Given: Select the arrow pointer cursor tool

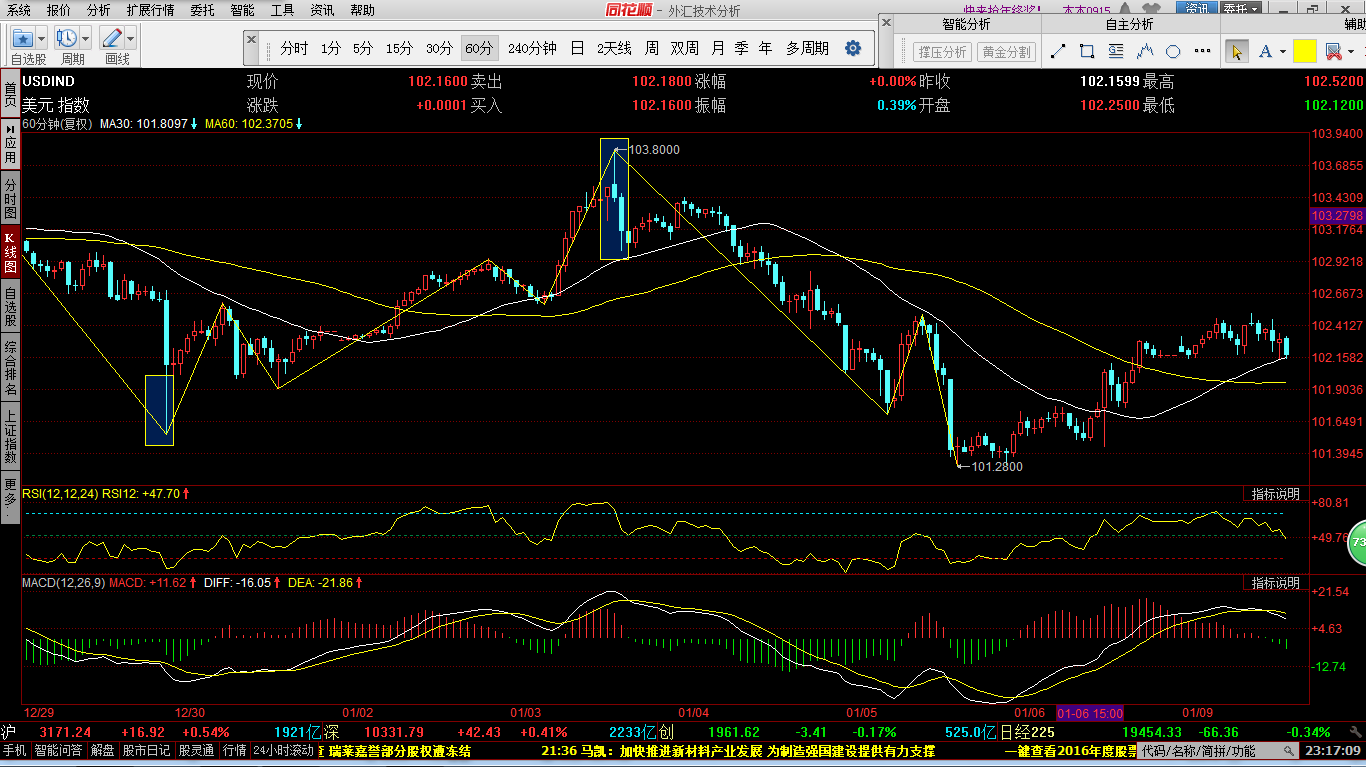Looking at the screenshot, I should 1236,51.
